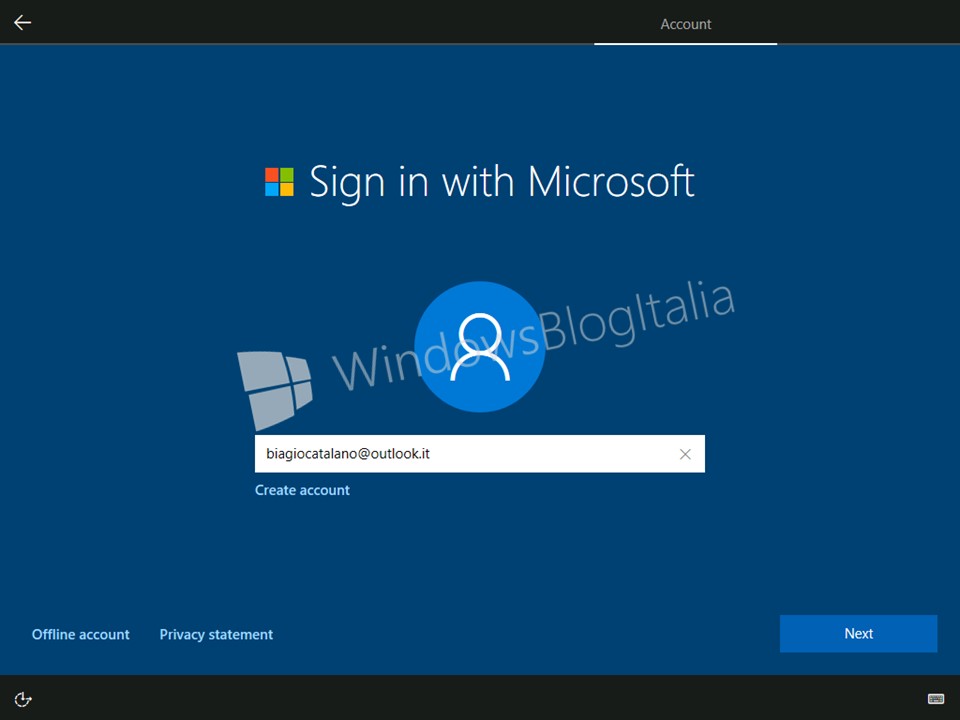Open the Ease of Access icon
Viewport: 960px width, 720px height.
[23, 699]
